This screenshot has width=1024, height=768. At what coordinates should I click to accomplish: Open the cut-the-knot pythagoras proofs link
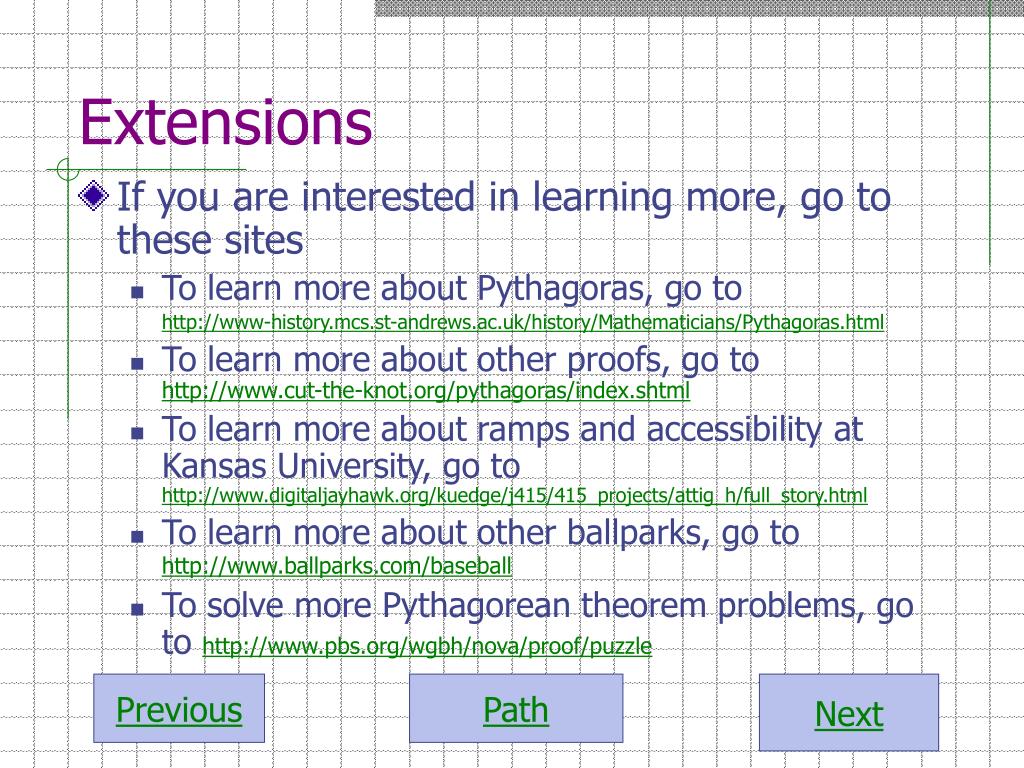(426, 391)
